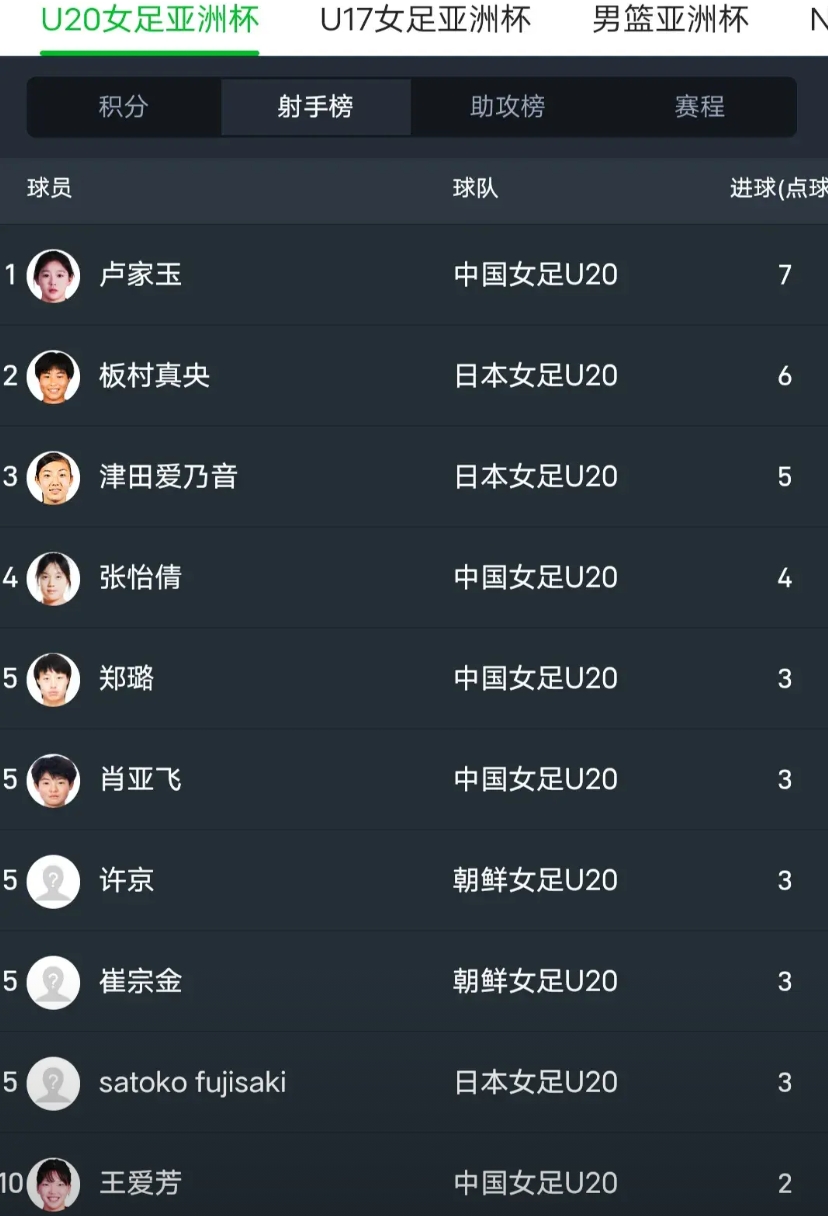The width and height of the screenshot is (828, 1216).
Task: Switch to 助攻榜 view
Action: click(x=507, y=107)
